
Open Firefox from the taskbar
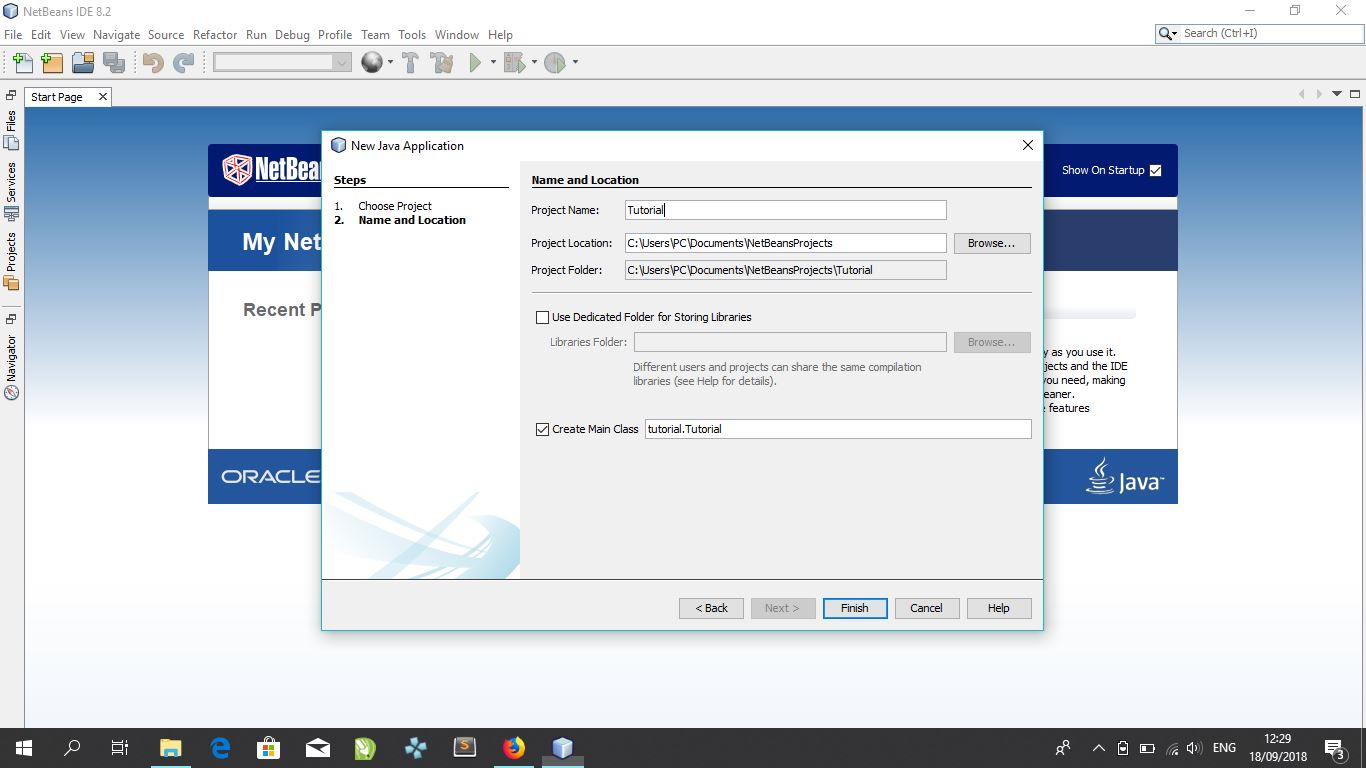click(x=513, y=747)
